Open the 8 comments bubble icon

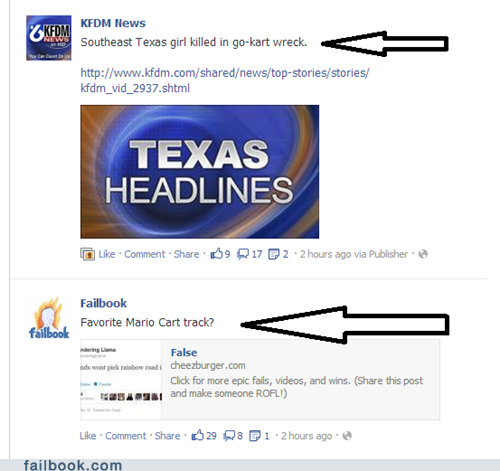[229, 436]
